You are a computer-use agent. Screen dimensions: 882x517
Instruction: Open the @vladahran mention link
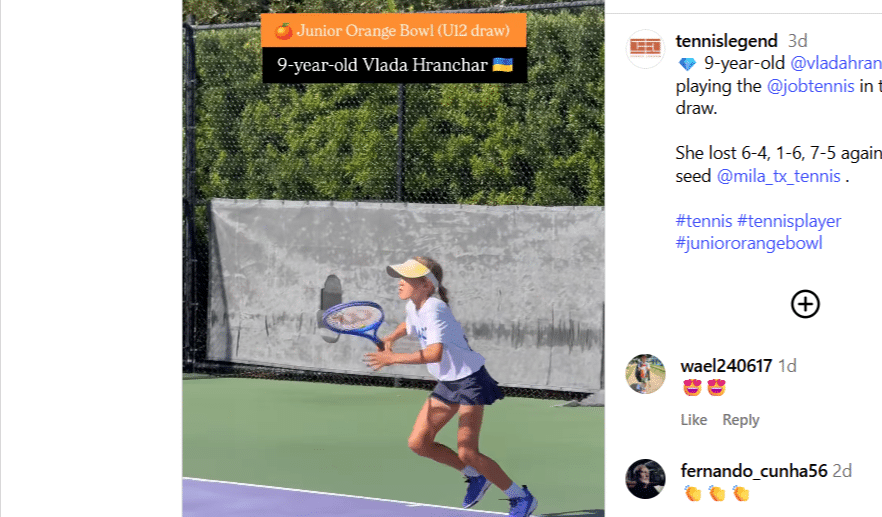(836, 63)
